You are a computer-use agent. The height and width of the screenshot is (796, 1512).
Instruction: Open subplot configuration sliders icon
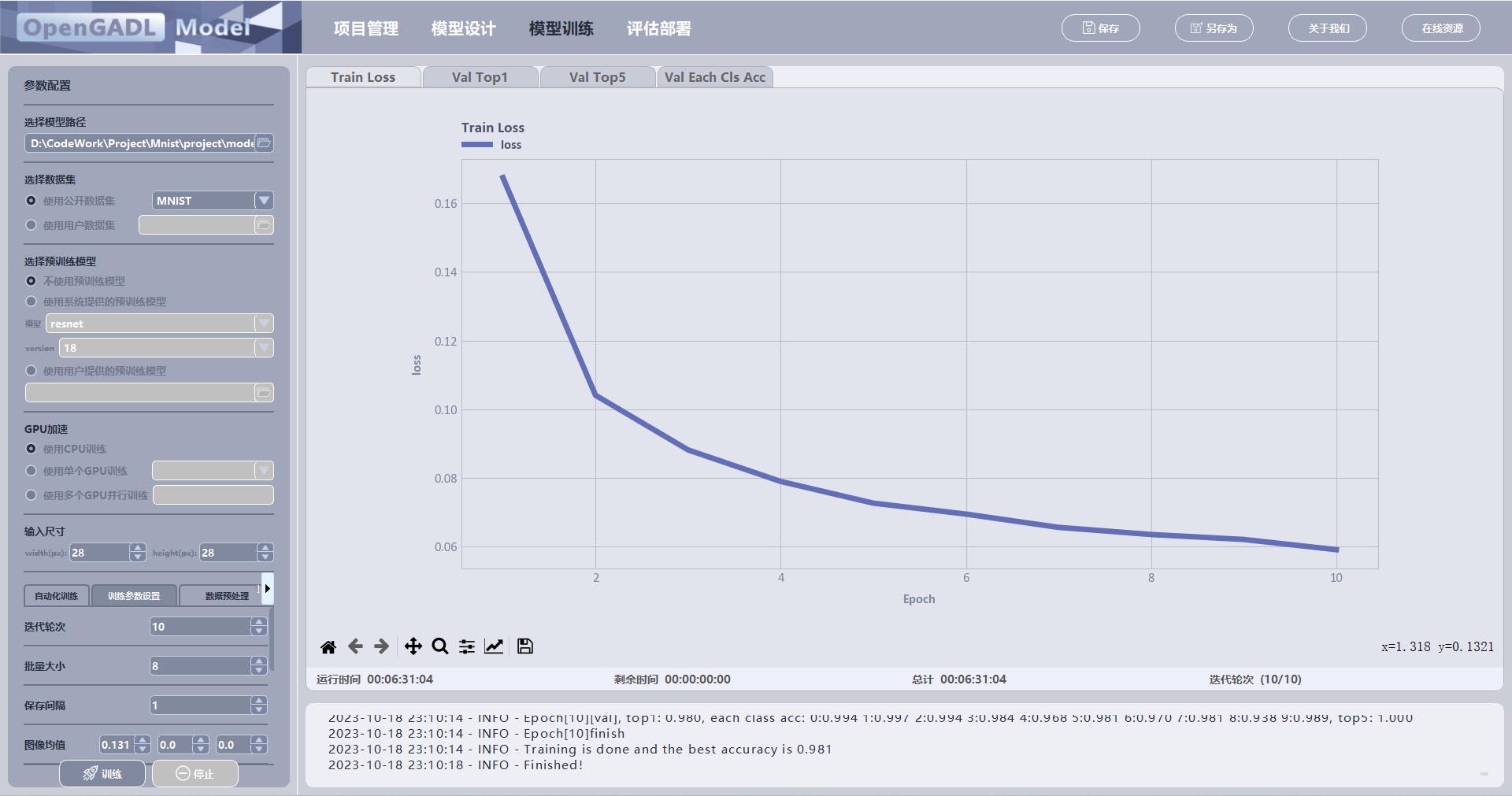click(x=467, y=646)
